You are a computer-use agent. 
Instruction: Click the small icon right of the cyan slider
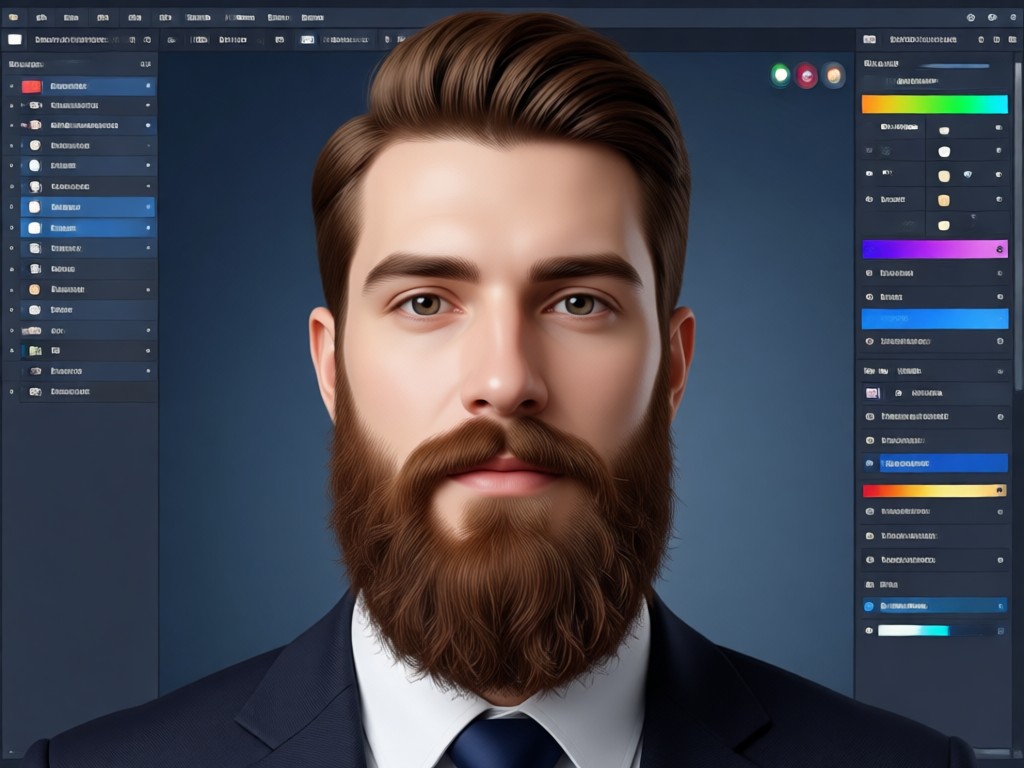[1000, 631]
